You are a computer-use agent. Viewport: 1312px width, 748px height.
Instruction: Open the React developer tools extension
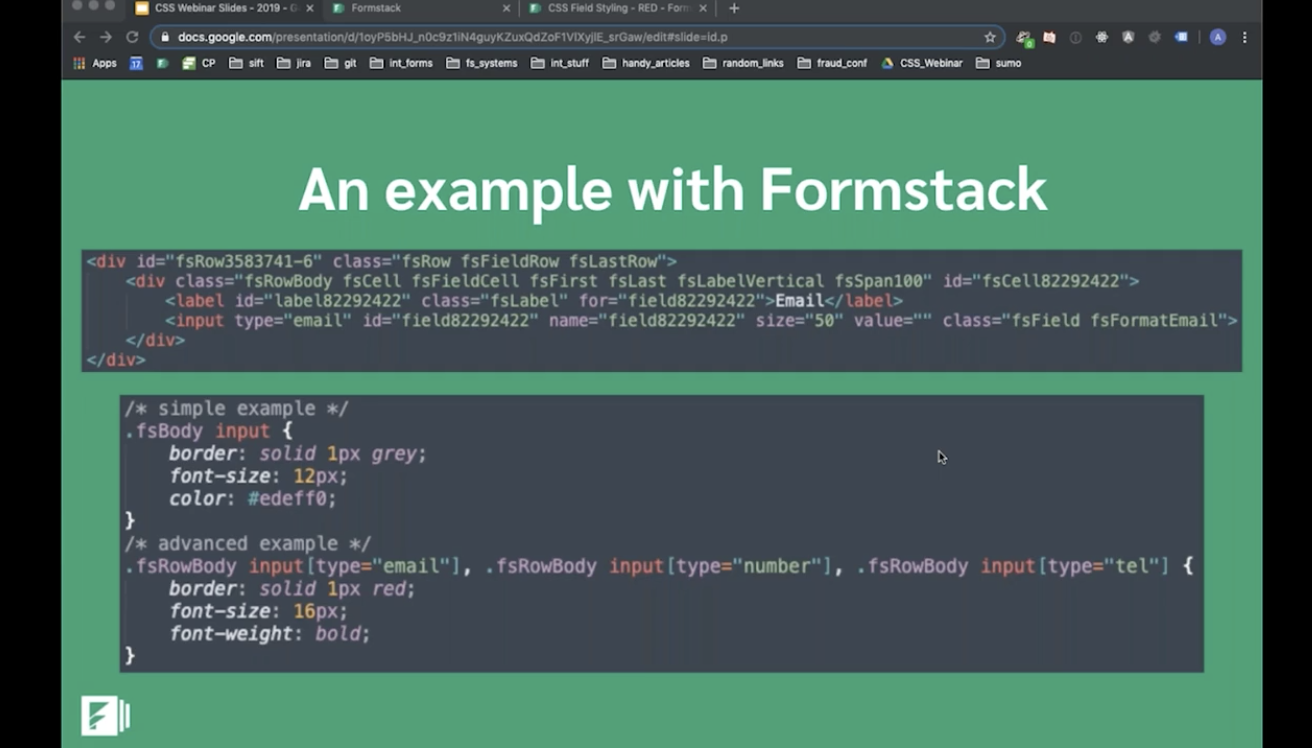(1102, 37)
